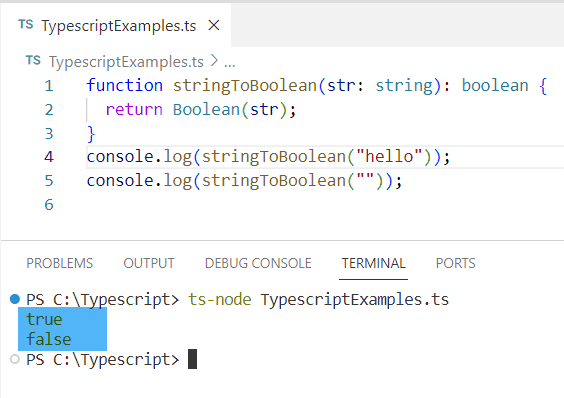Screen dimensions: 564x398
Task: Open the DEBUG CONSOLE panel tab
Action: [258, 263]
